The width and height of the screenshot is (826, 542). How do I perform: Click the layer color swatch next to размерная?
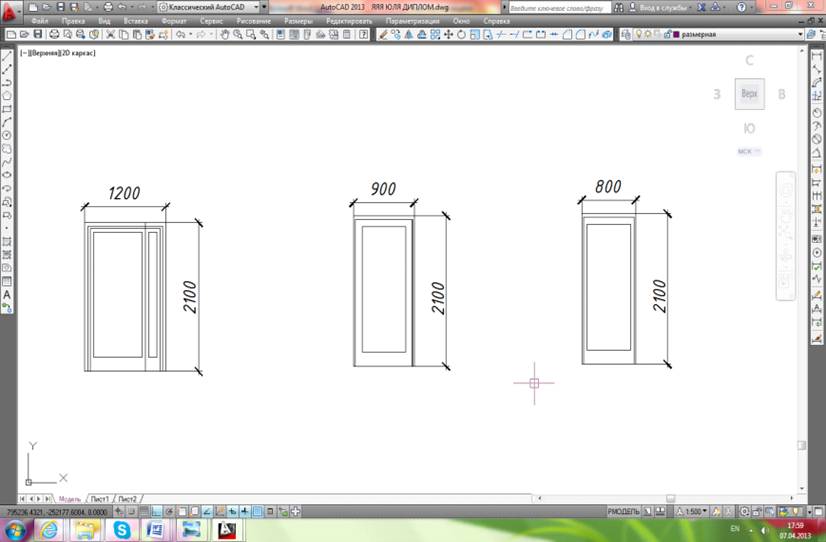tap(676, 35)
